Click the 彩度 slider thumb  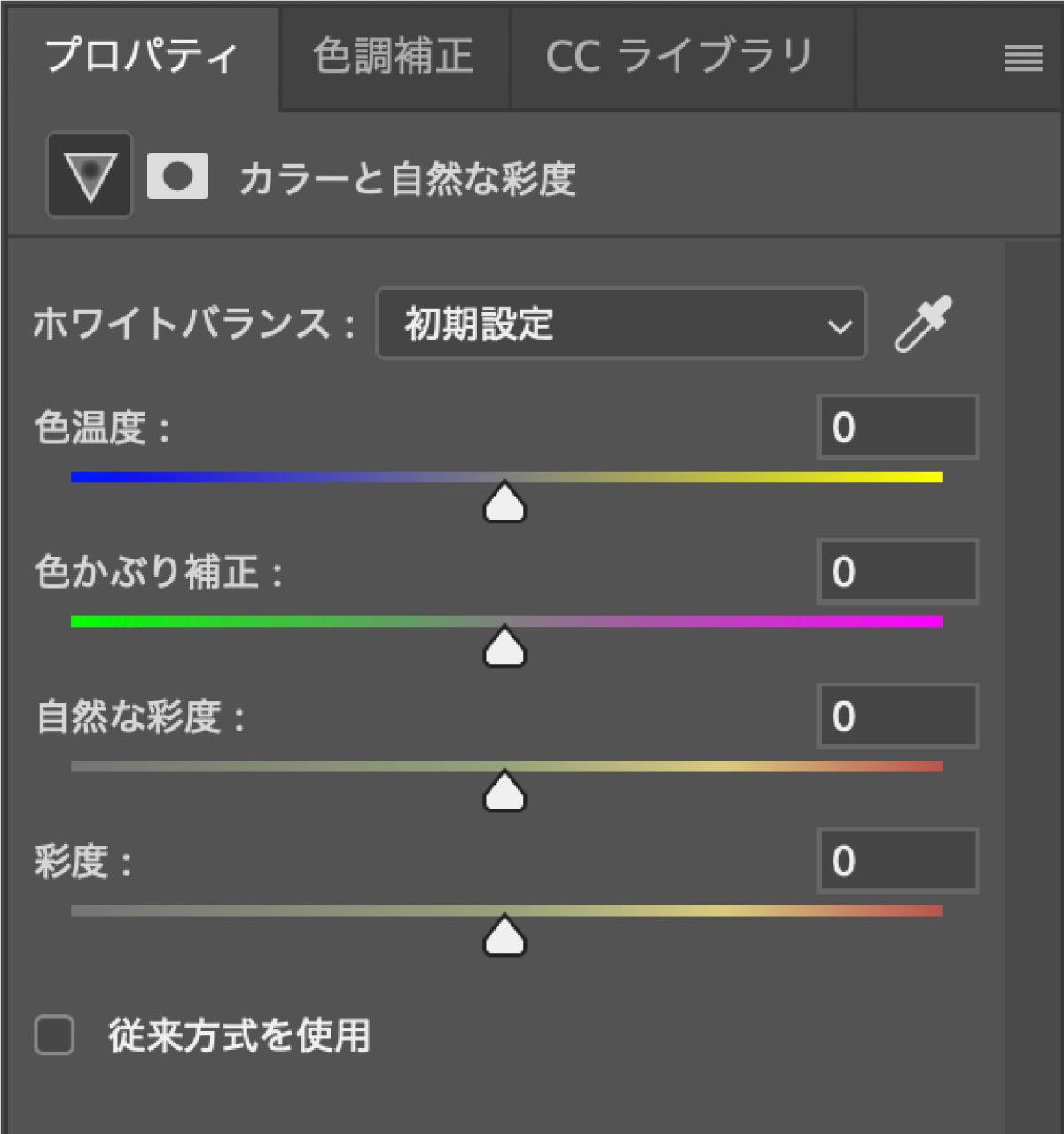tap(503, 935)
